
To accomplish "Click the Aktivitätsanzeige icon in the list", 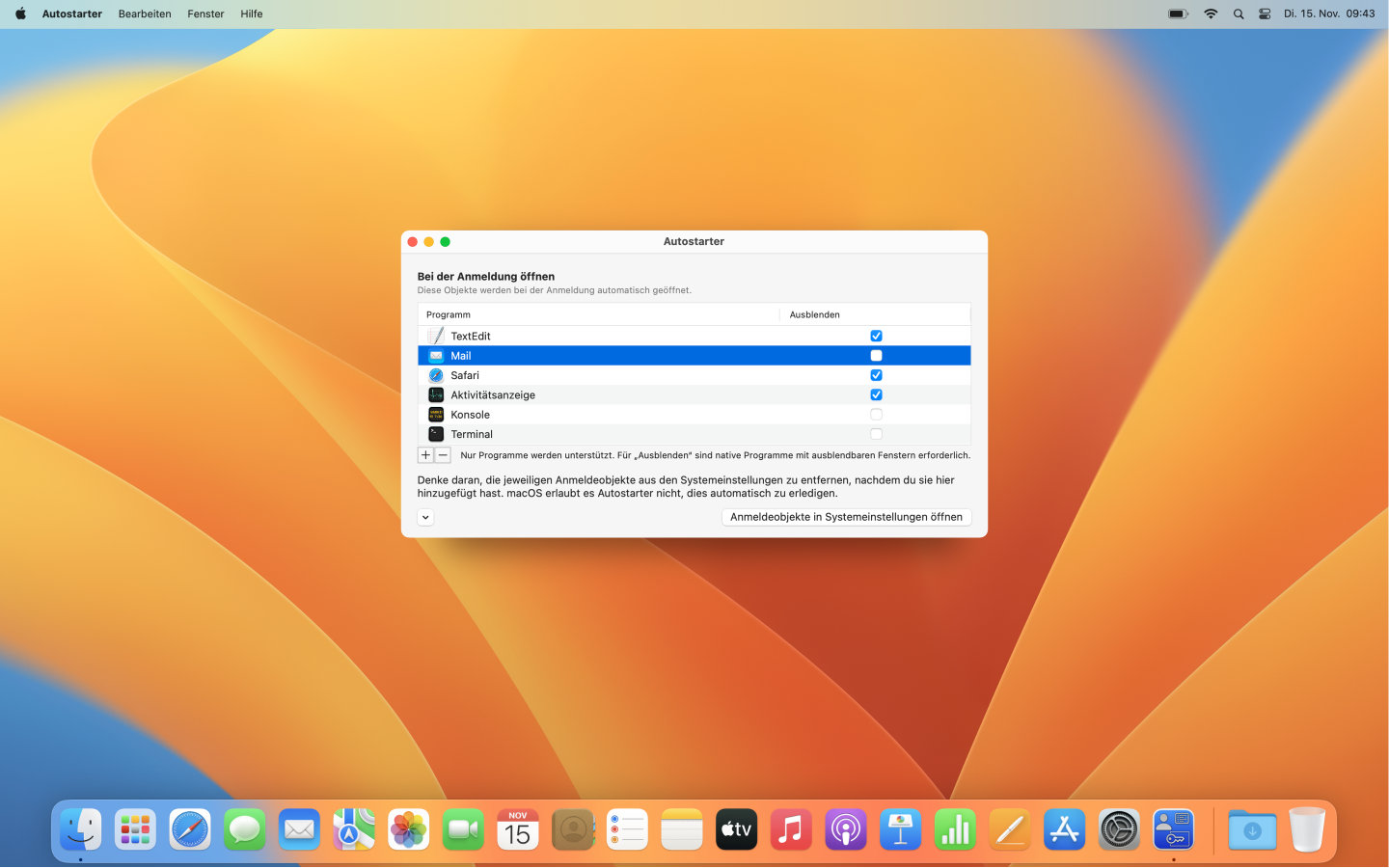I will pos(436,394).
